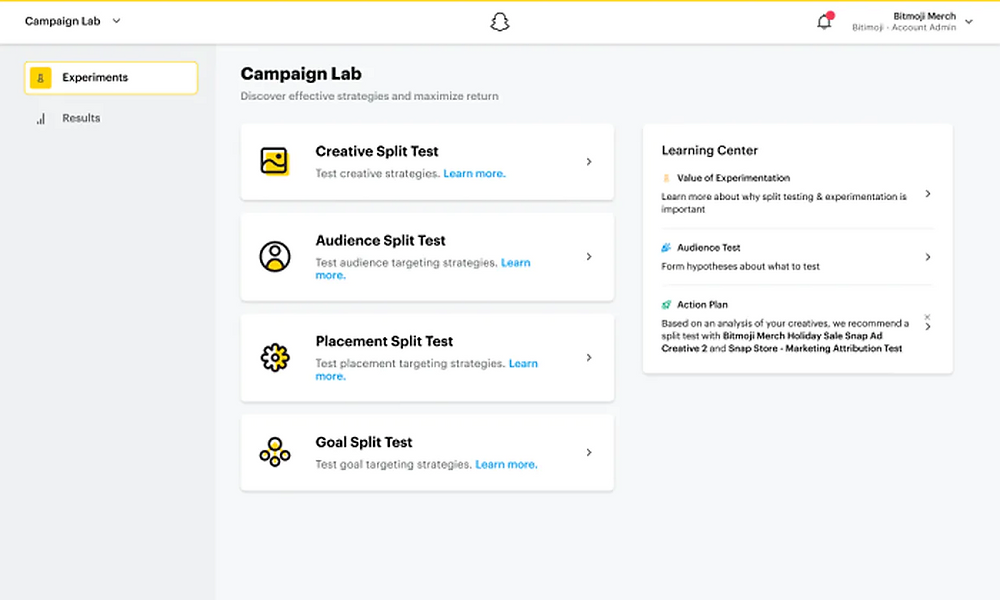Open Learn more link for Creative Split Test
This screenshot has width=1000, height=600.
click(474, 173)
